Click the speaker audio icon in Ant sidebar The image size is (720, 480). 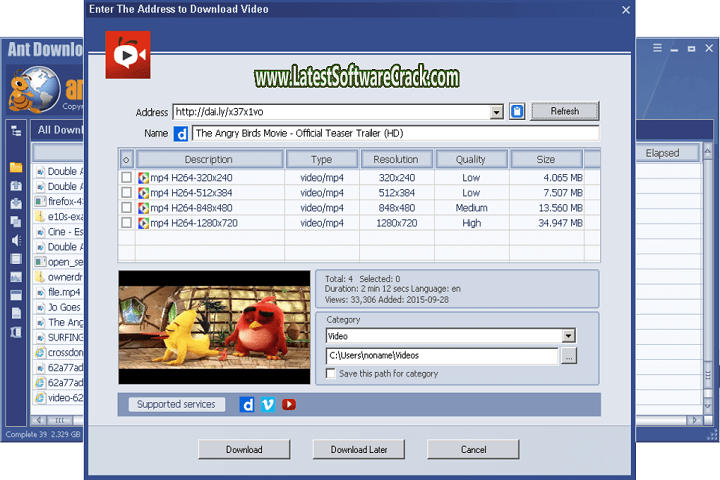click(16, 240)
